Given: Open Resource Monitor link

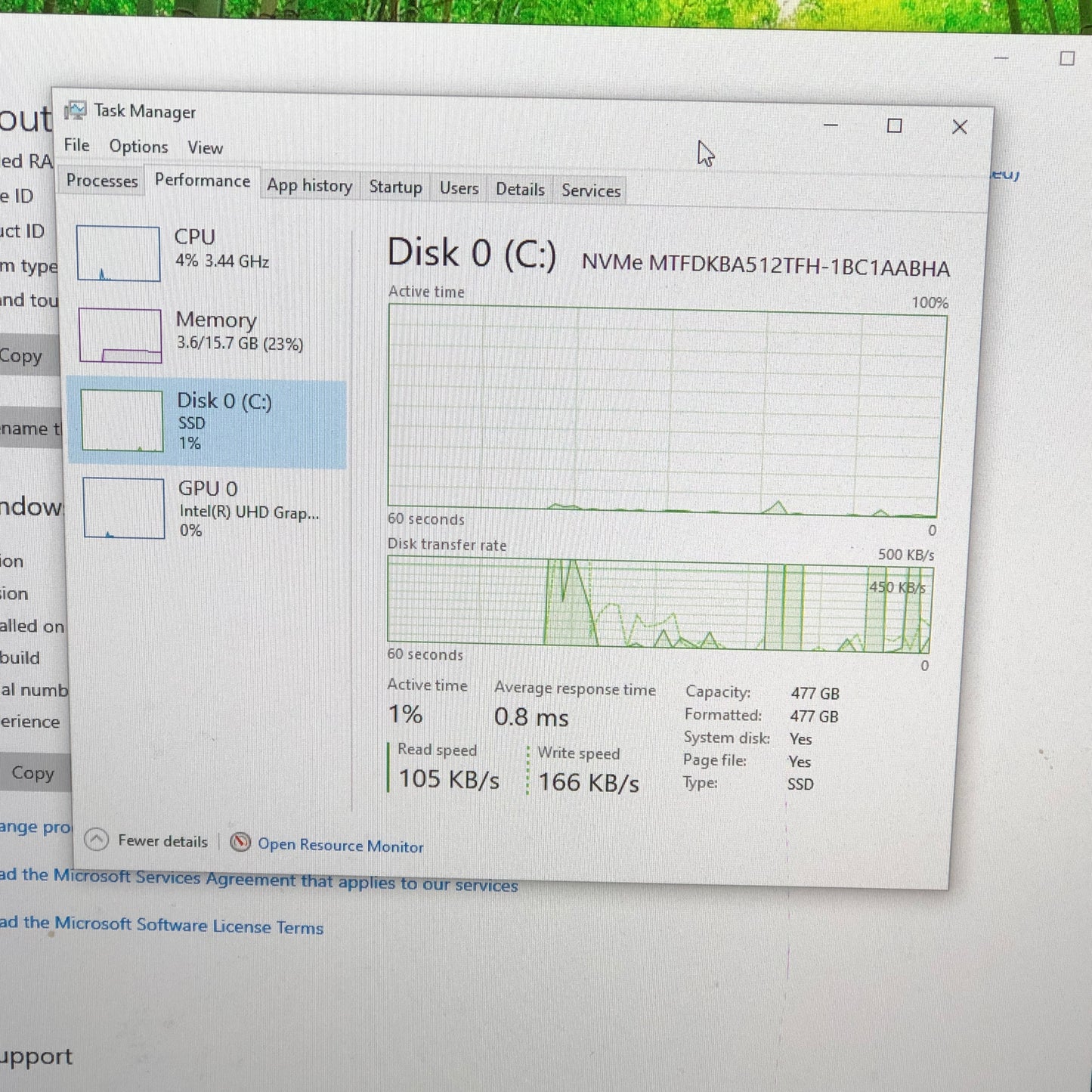Looking at the screenshot, I should (341, 846).
